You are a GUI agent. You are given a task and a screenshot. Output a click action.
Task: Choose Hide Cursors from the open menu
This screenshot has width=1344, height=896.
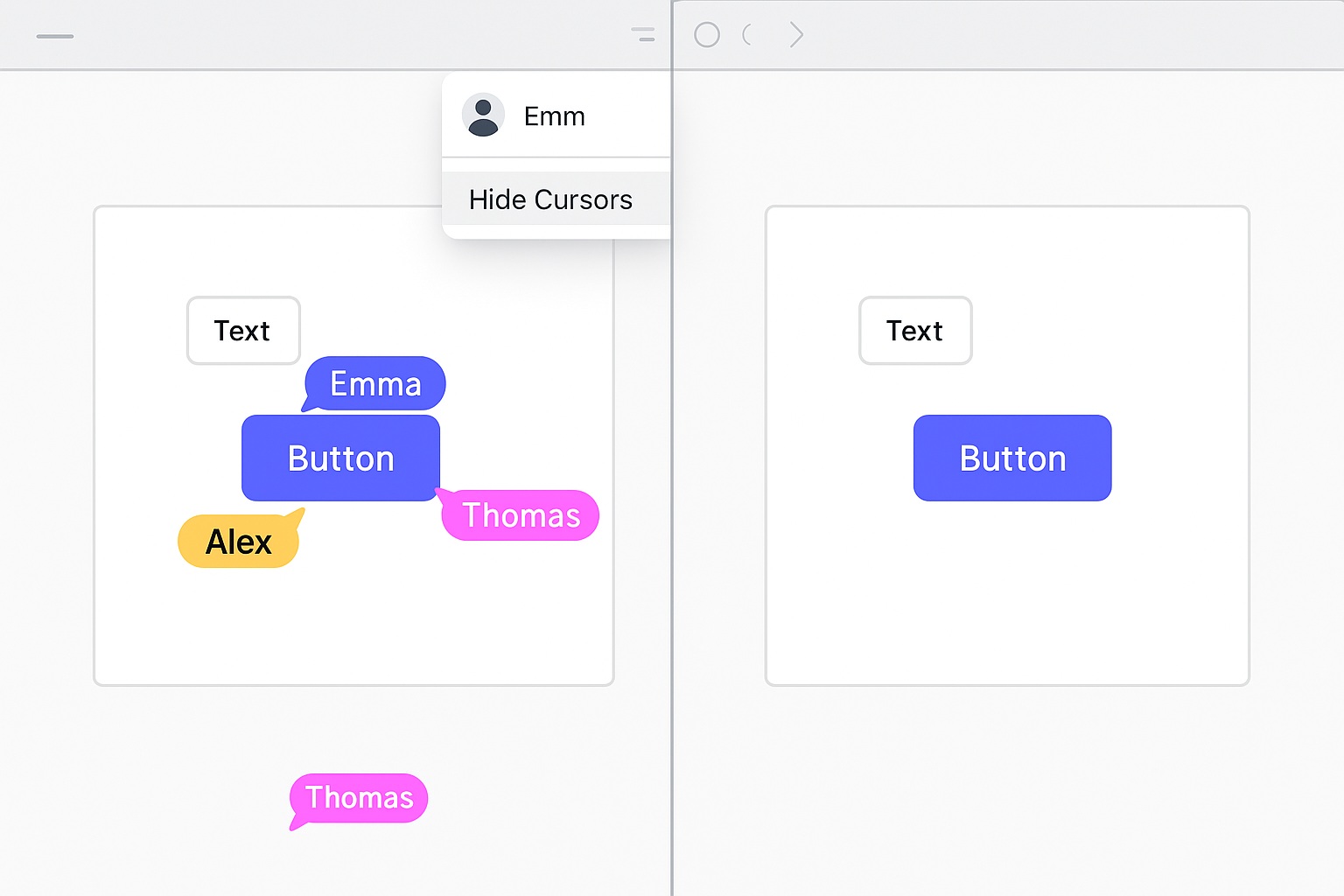coord(549,199)
